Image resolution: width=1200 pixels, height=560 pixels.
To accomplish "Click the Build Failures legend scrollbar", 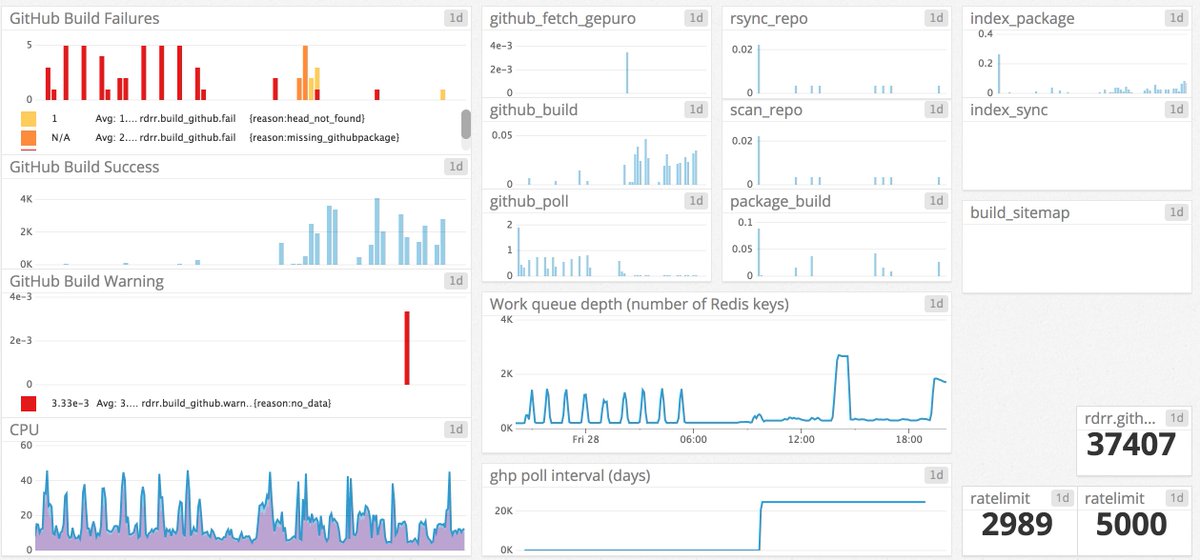I will click(466, 124).
